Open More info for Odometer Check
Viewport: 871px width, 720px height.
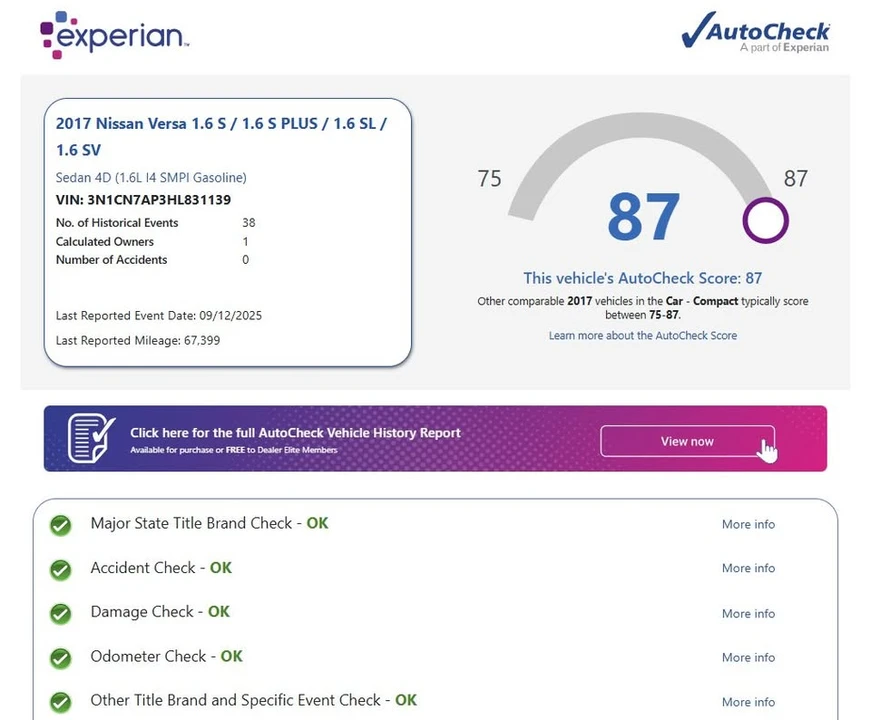[748, 657]
